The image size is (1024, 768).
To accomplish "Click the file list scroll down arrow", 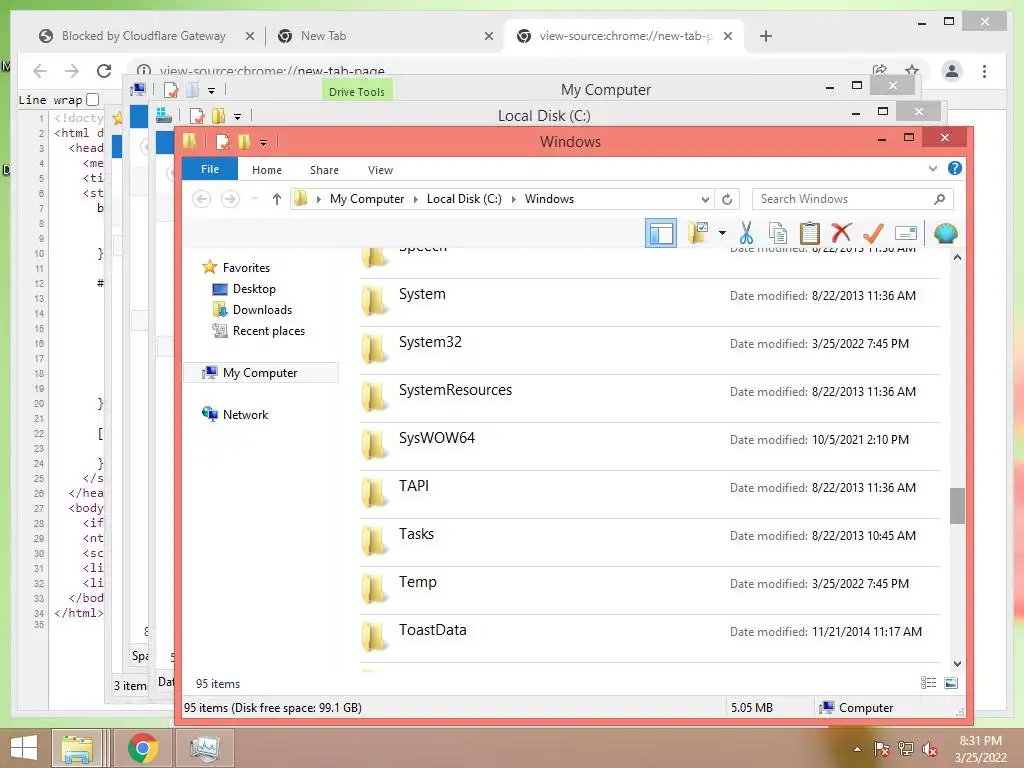I will coord(957,664).
